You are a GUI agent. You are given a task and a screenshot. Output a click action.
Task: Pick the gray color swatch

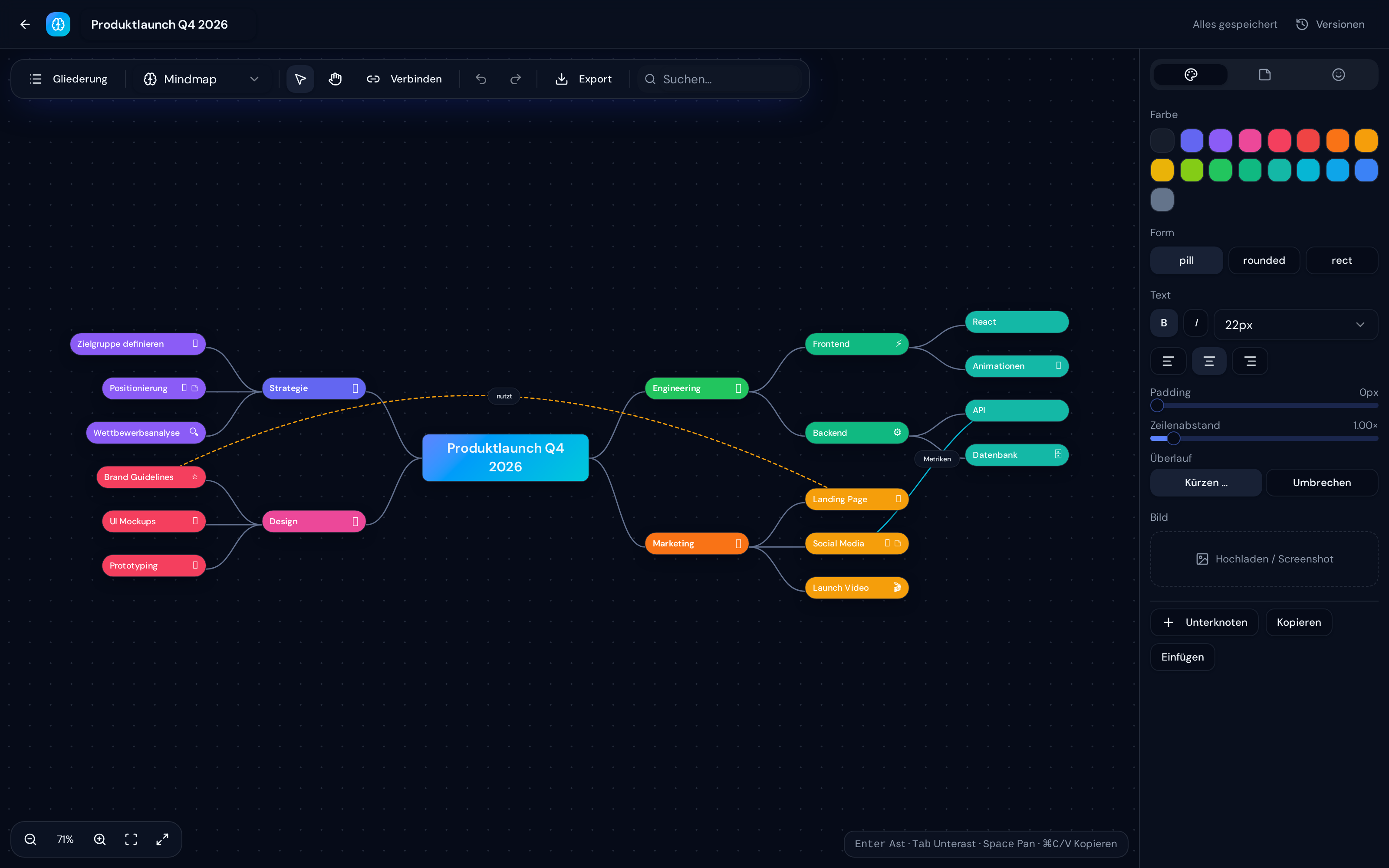[x=1162, y=200]
